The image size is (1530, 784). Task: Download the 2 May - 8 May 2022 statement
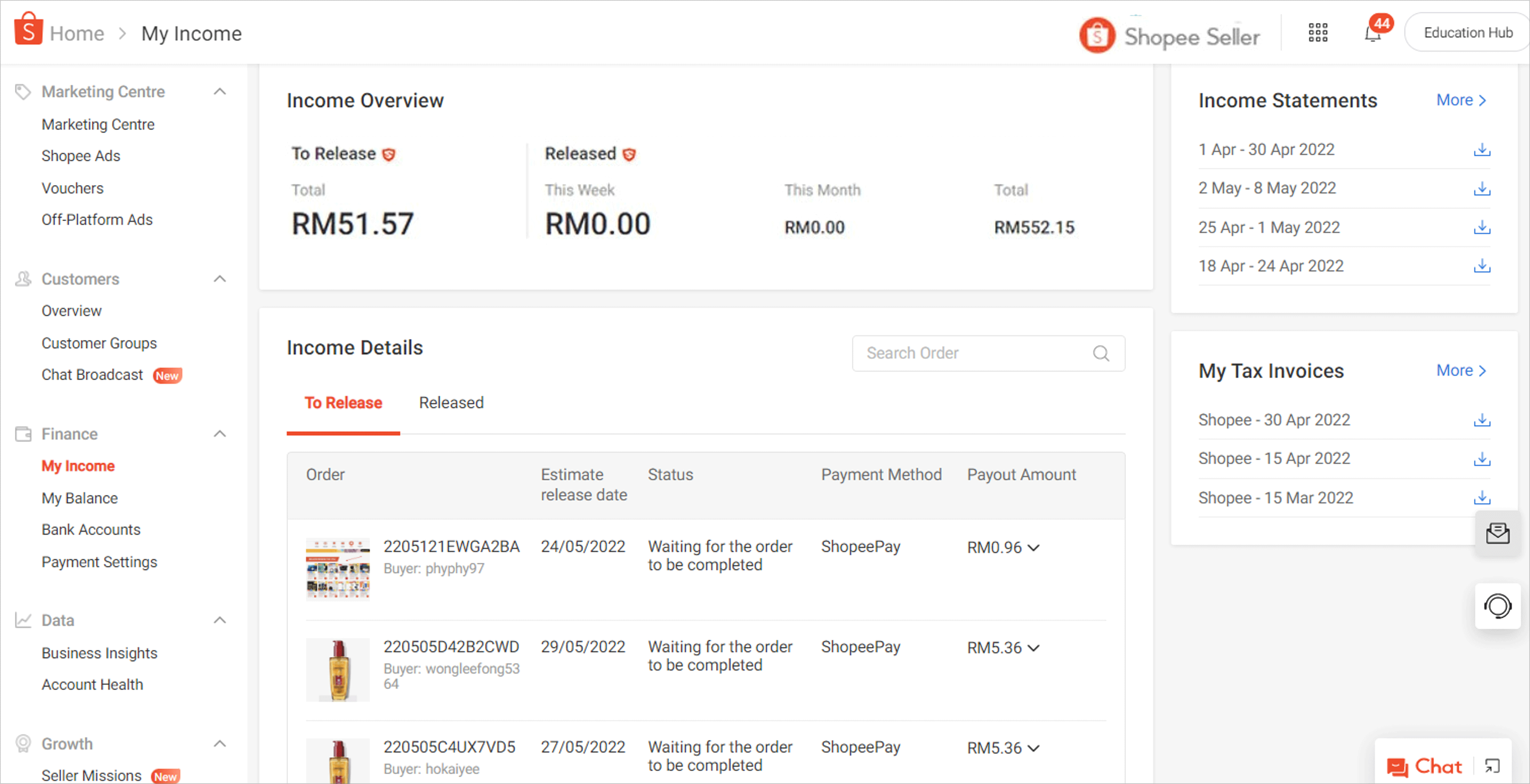1481,189
